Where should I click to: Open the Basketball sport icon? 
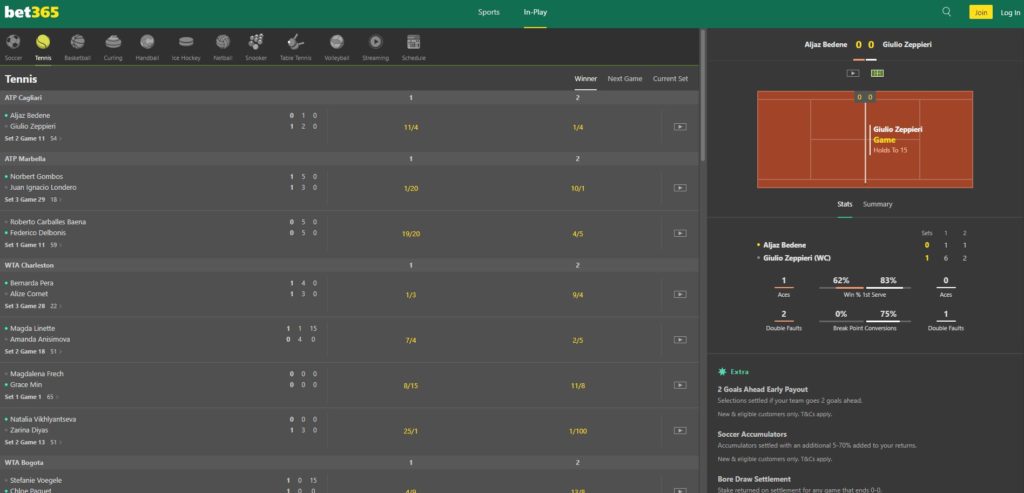tap(78, 42)
